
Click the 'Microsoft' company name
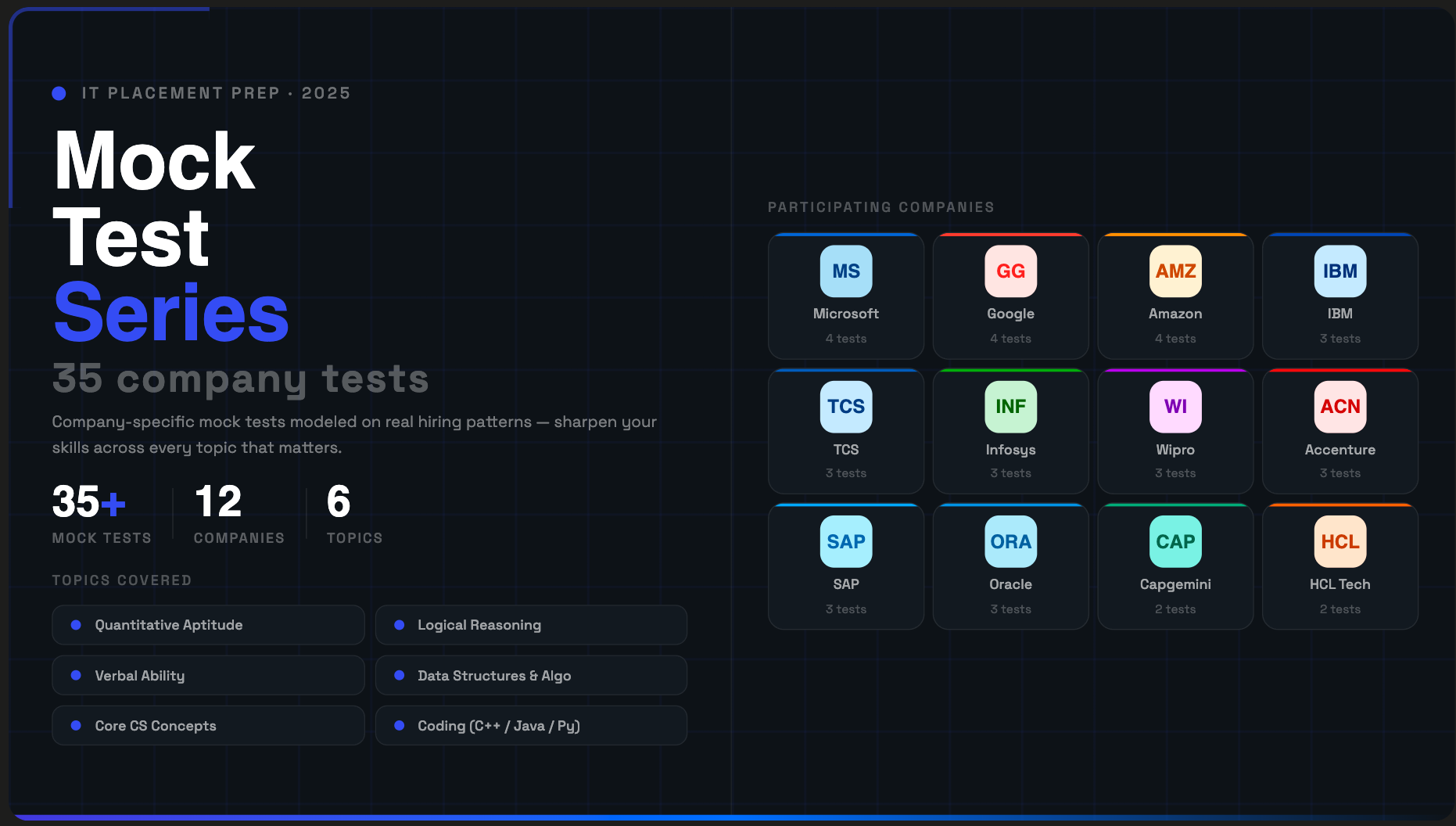point(845,314)
